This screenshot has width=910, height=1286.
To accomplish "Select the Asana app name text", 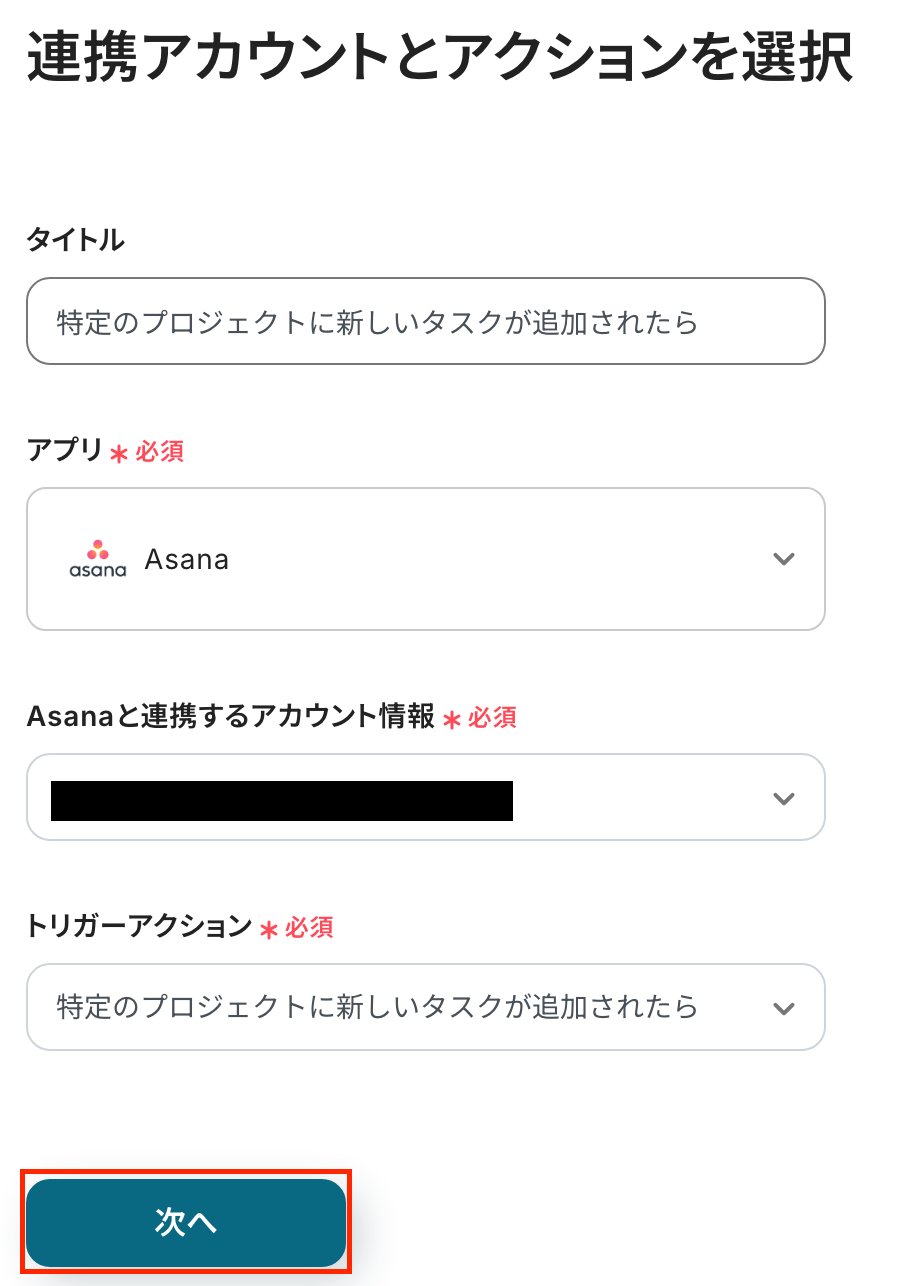I will pyautogui.click(x=187, y=559).
